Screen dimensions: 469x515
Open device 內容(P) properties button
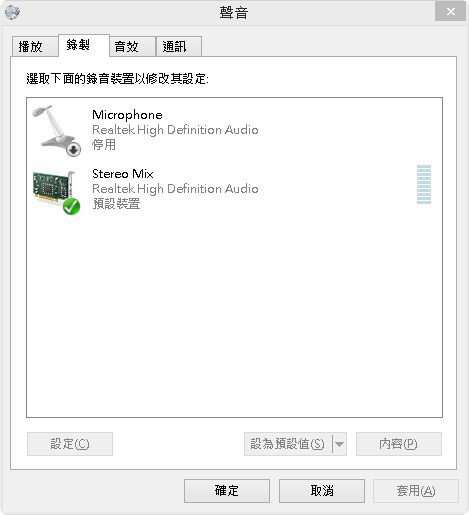tap(399, 444)
